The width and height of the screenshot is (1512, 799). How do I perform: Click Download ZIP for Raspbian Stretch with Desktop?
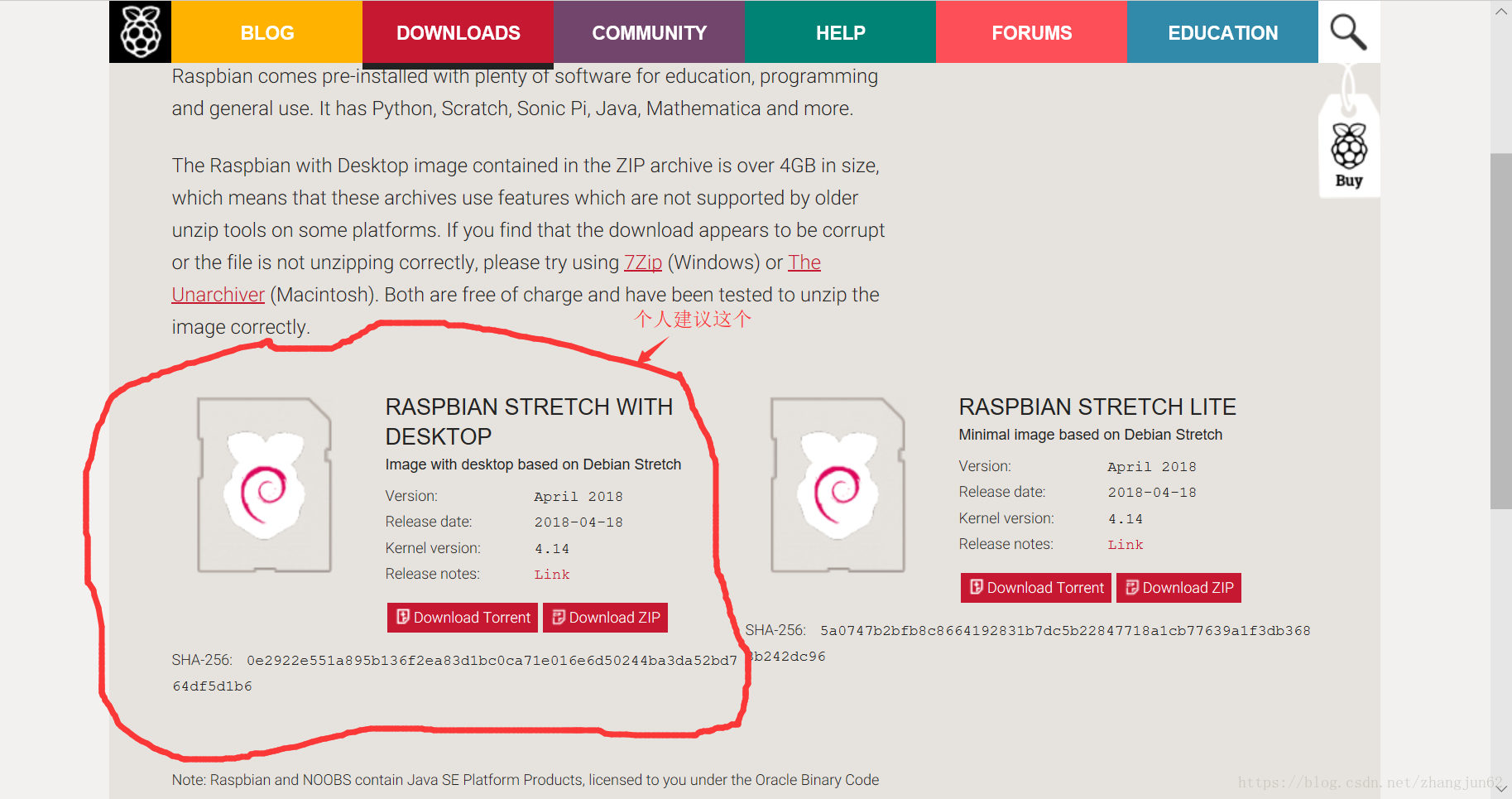pos(605,618)
